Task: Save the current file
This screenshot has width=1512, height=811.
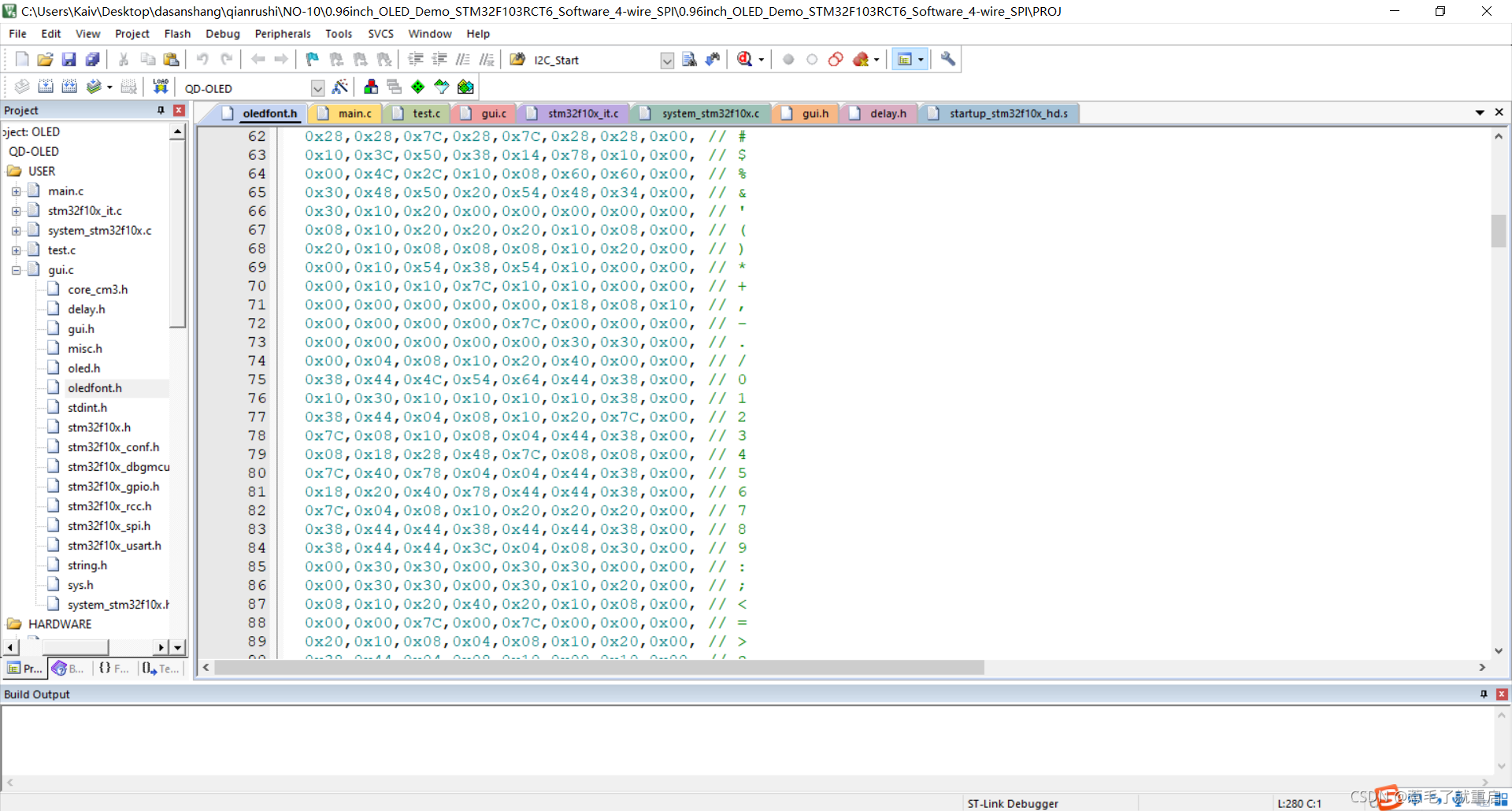Action: 69,59
